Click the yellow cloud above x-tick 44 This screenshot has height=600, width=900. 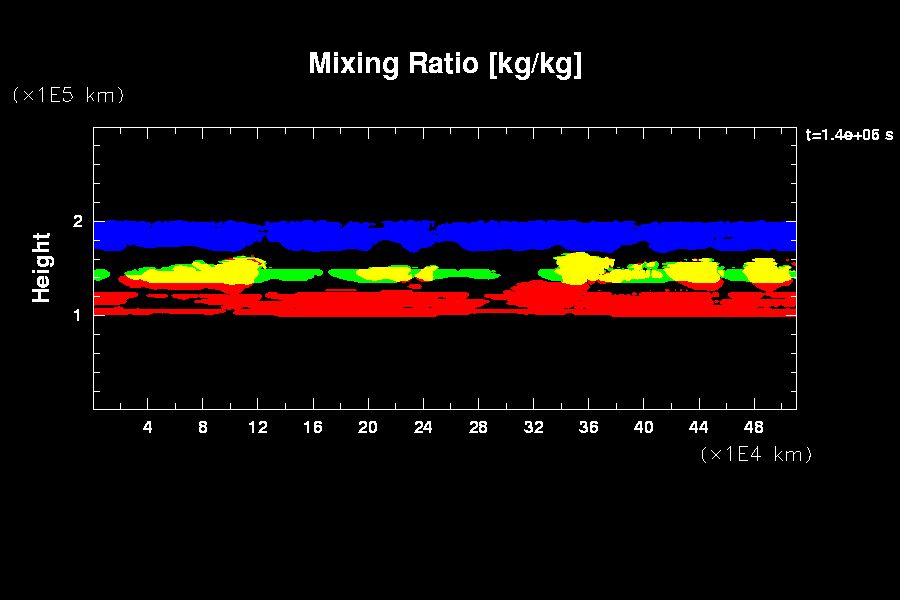point(695,271)
